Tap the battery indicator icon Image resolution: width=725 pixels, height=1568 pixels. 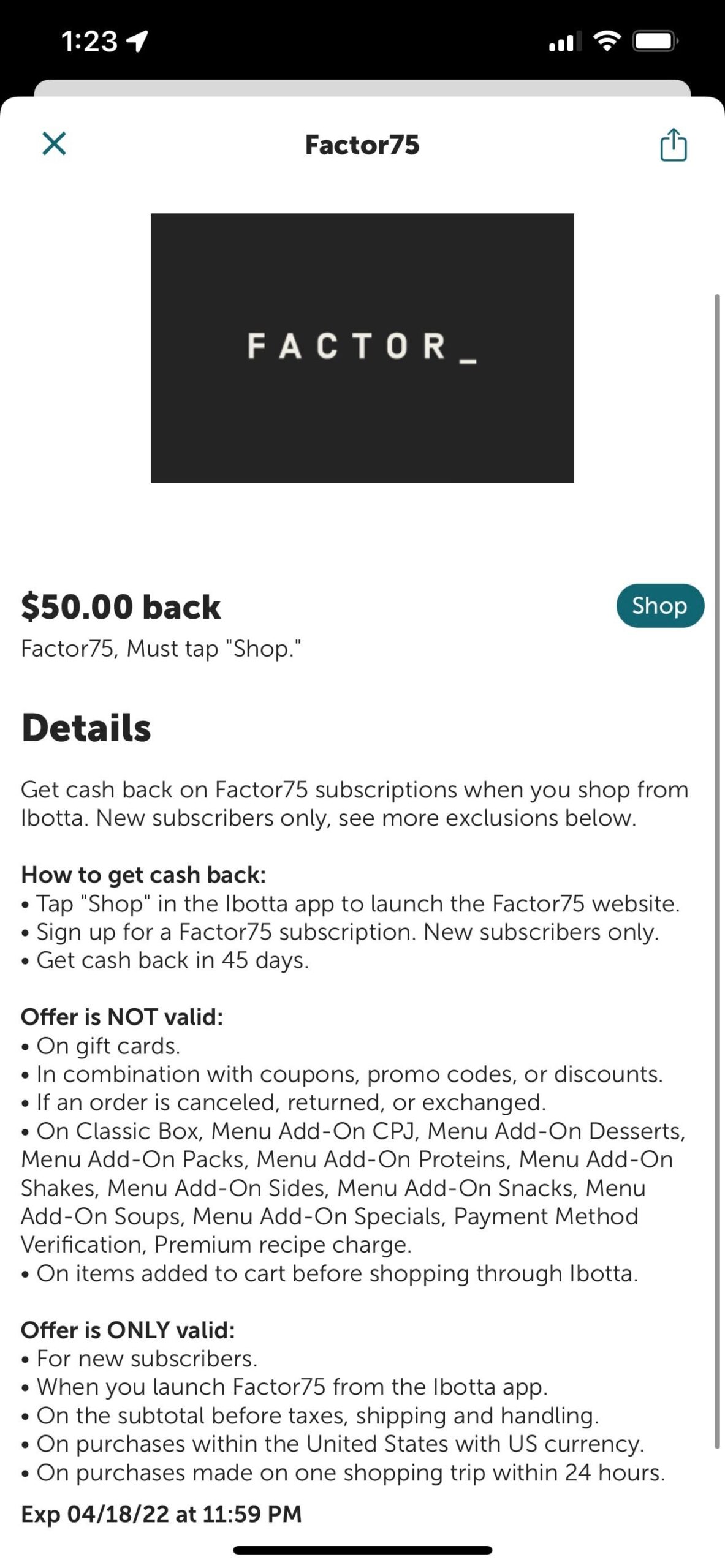pos(655,41)
